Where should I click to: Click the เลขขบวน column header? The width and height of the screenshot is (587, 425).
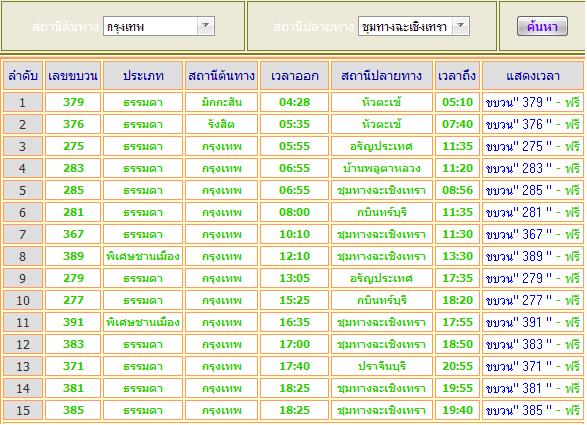pos(73,76)
